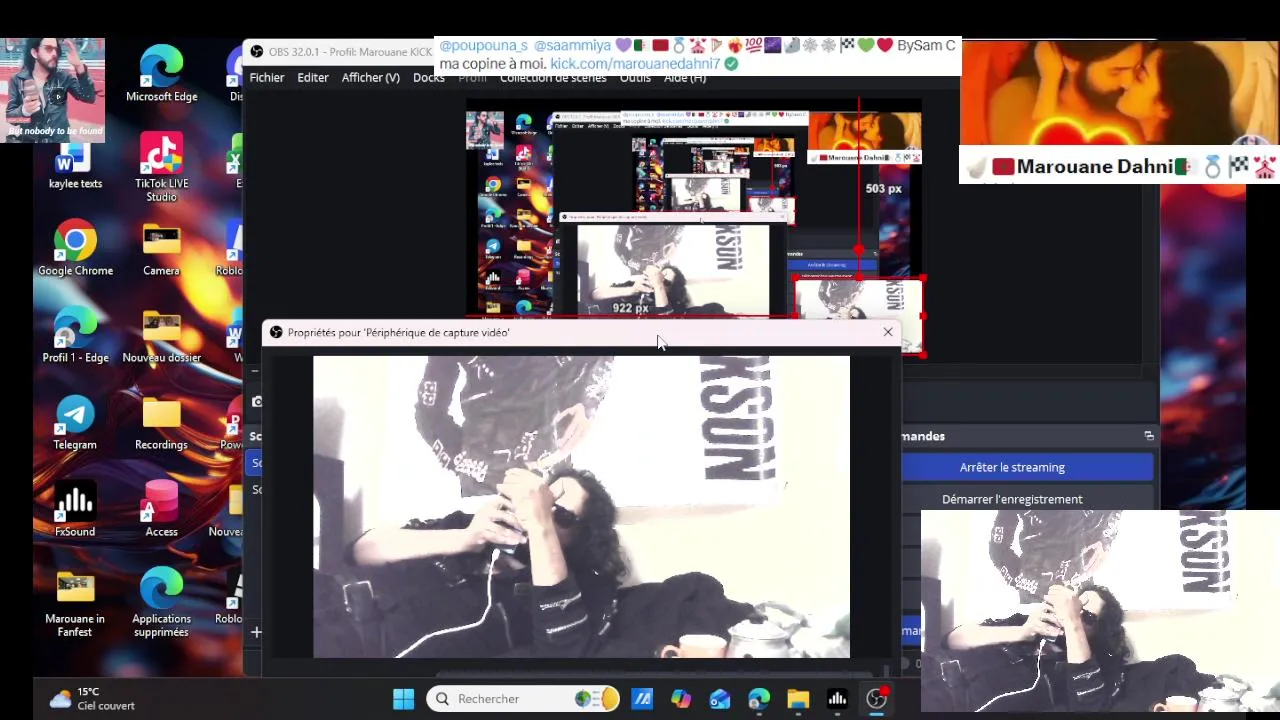This screenshot has height=720, width=1280.
Task: Open the Nouveau dossier folder
Action: pos(161,335)
